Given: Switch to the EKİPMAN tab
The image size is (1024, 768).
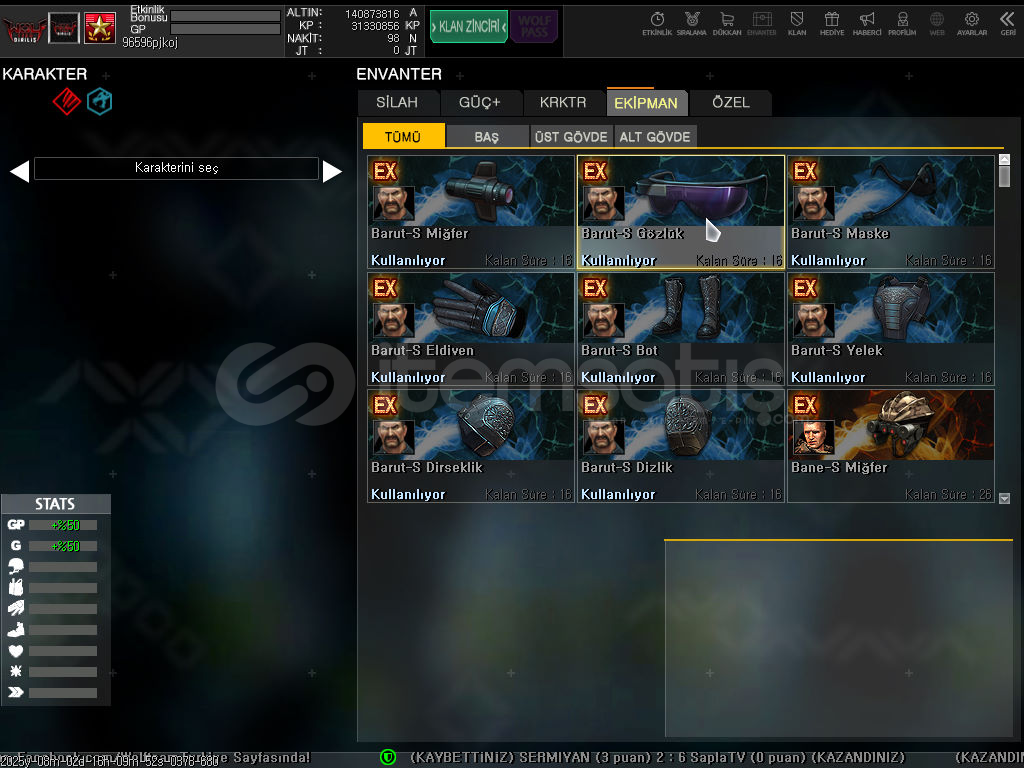Looking at the screenshot, I should 646,103.
